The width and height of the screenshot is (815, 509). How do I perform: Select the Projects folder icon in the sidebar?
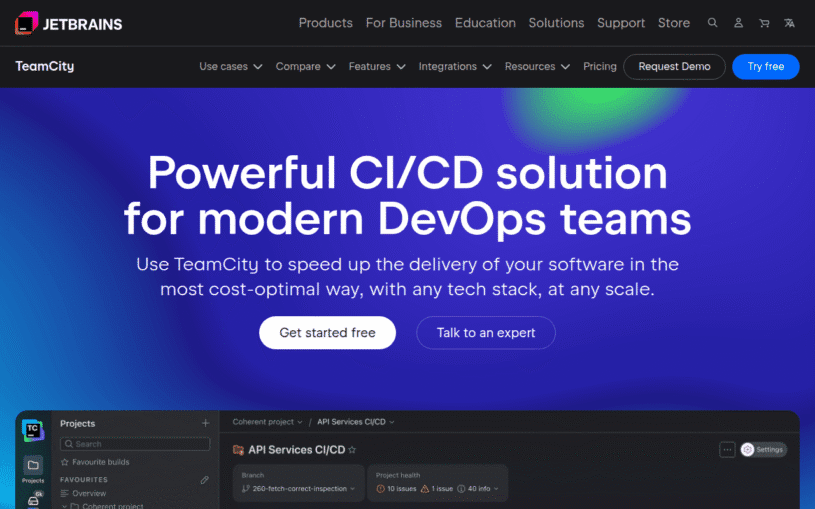(x=33, y=465)
